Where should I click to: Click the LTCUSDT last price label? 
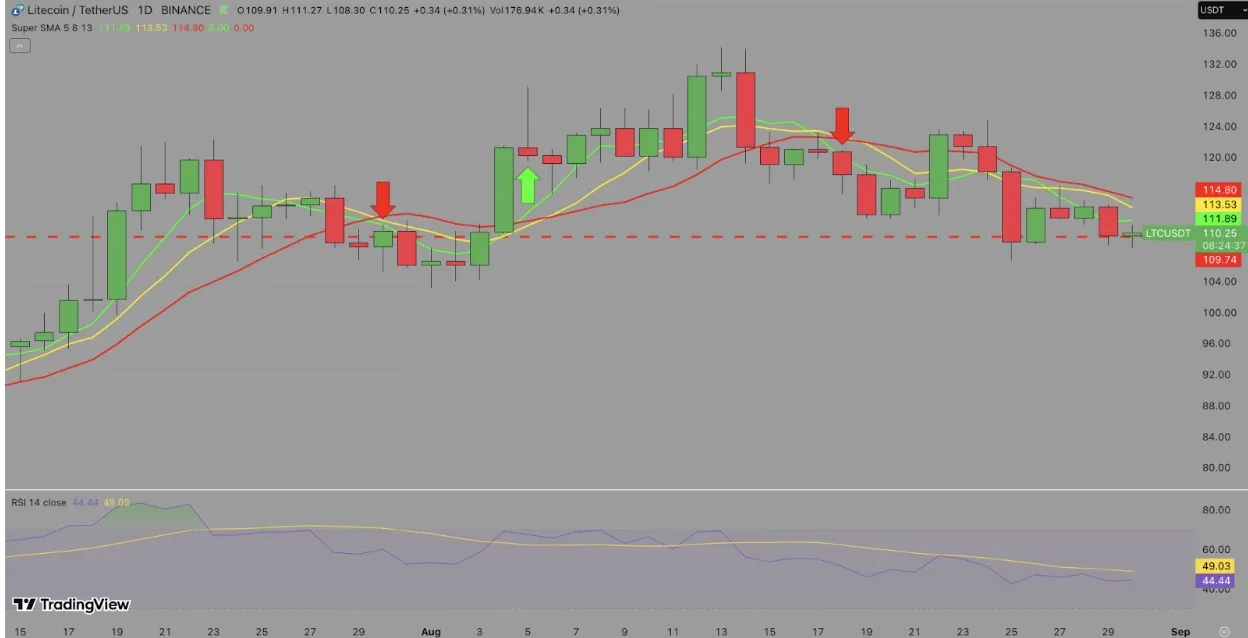coord(1167,233)
